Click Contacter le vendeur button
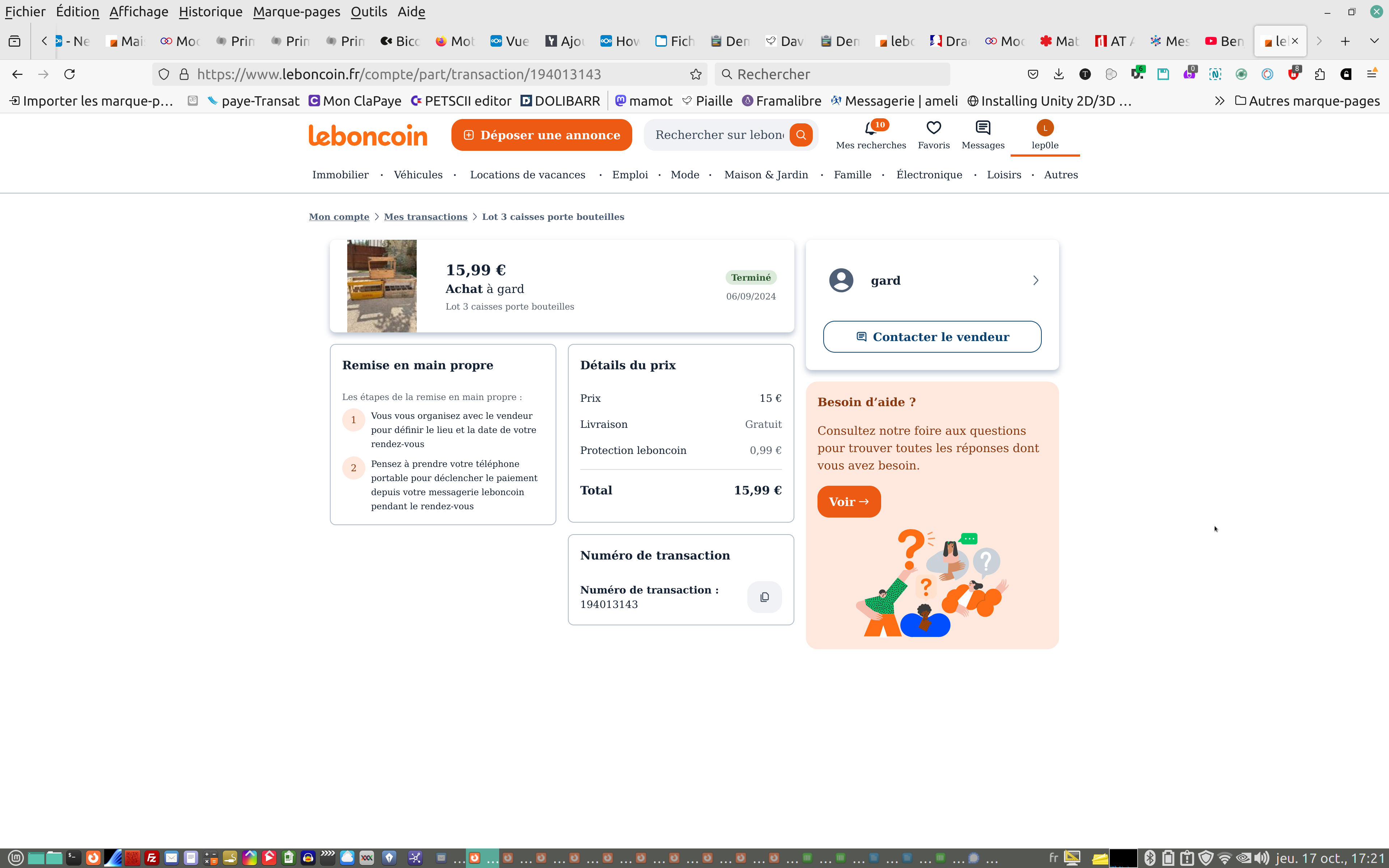 click(931, 337)
